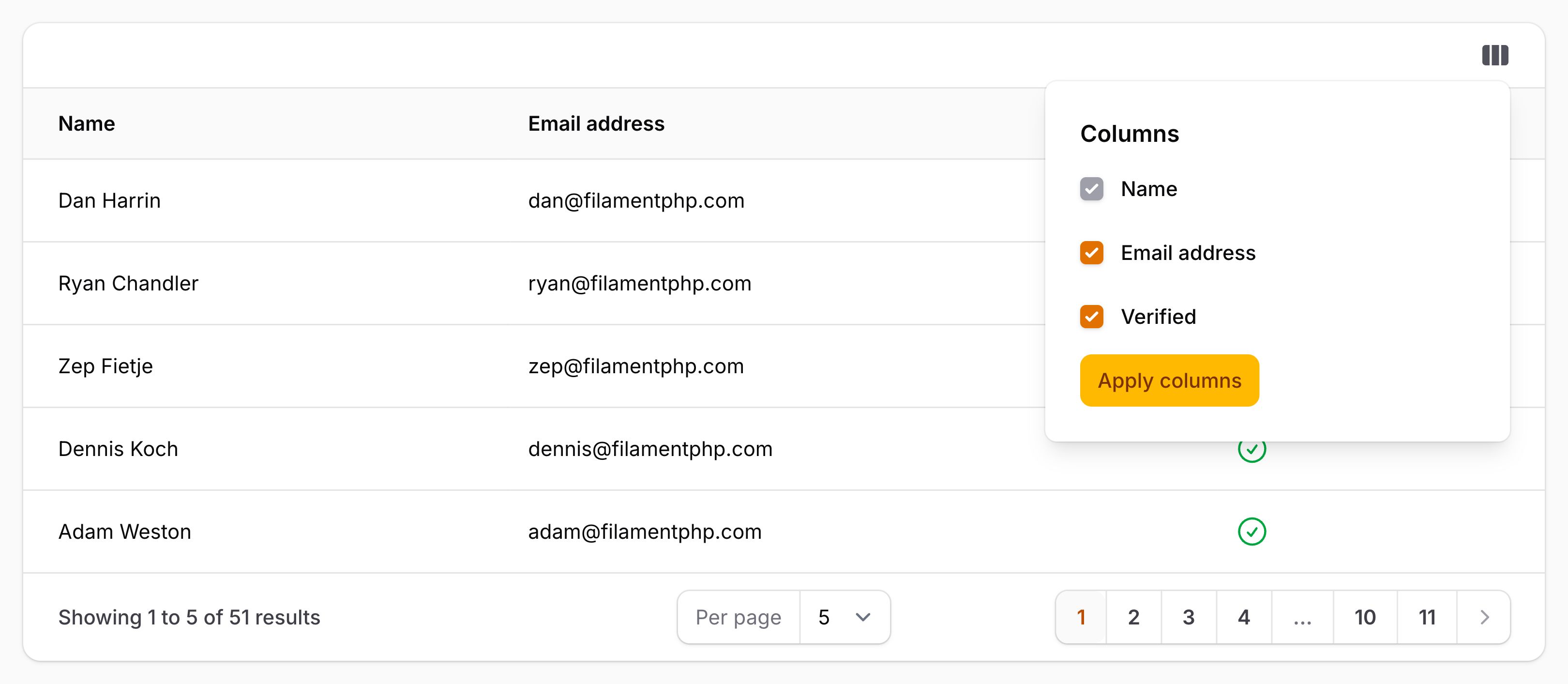This screenshot has width=1568, height=684.
Task: Open the column visibility toggle icon
Action: tap(1495, 55)
